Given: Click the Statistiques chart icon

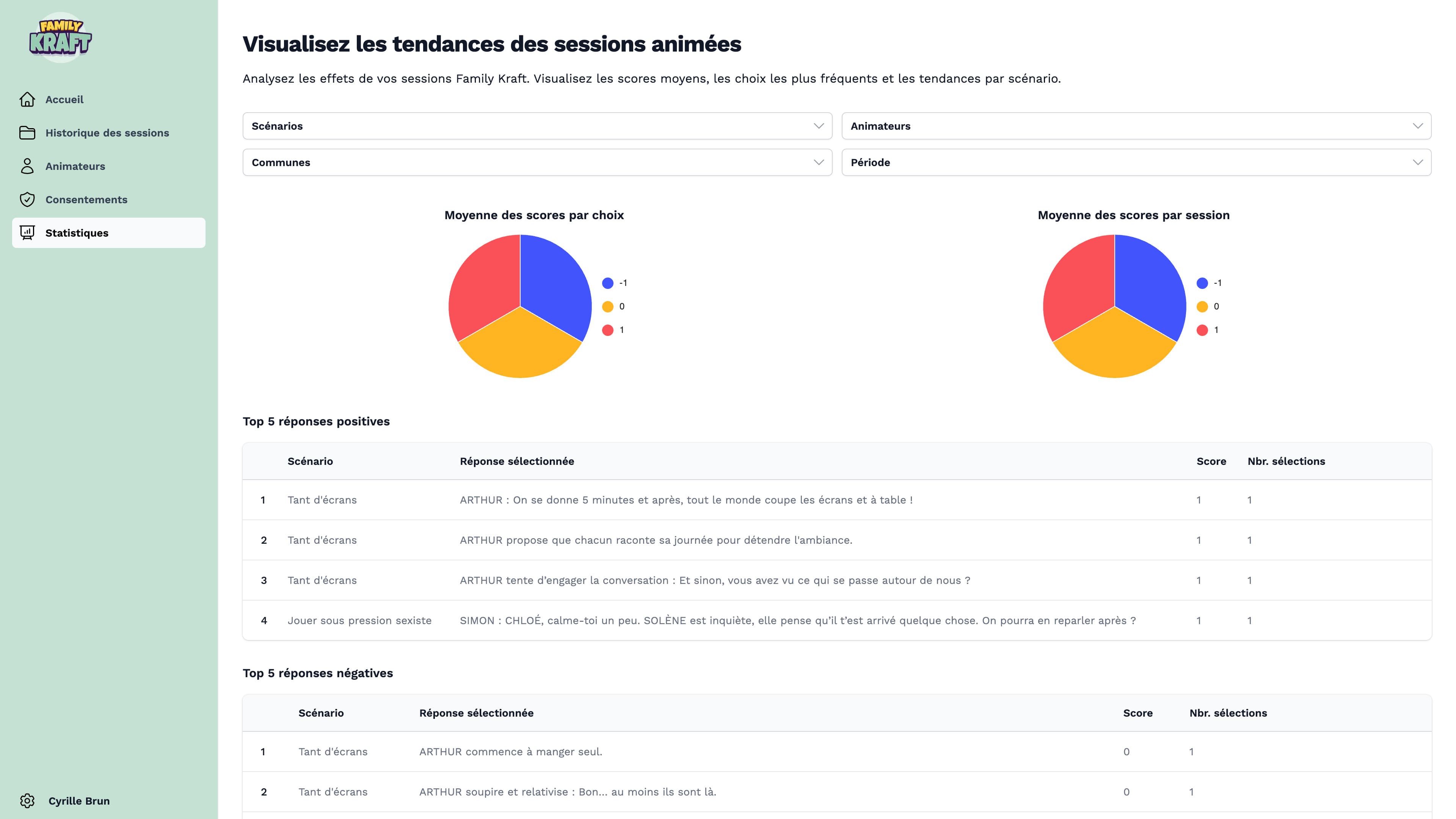Looking at the screenshot, I should coord(27,233).
